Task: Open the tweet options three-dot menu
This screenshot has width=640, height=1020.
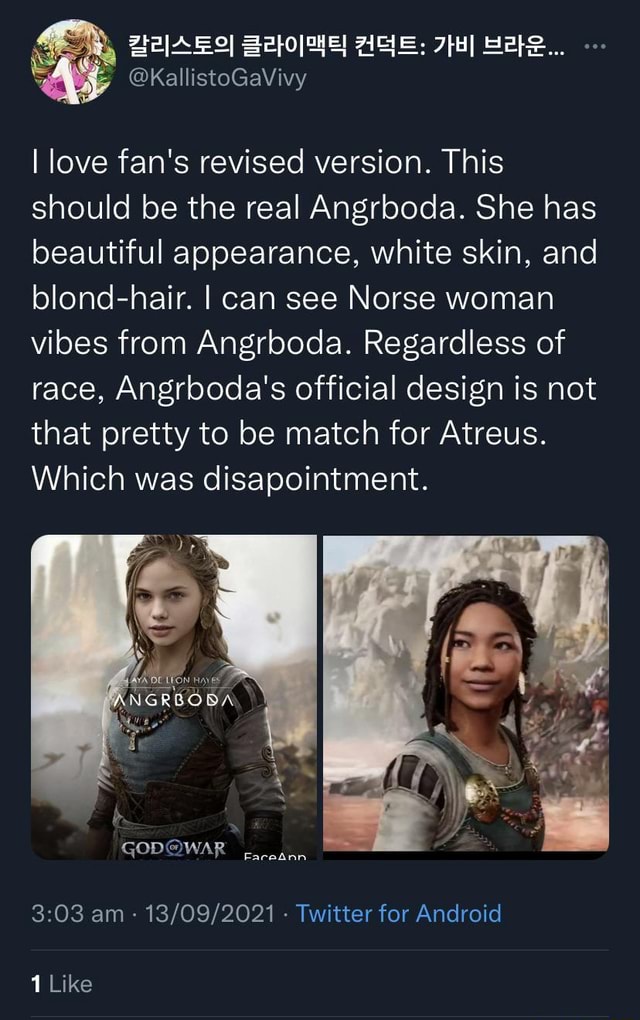Action: tap(595, 47)
